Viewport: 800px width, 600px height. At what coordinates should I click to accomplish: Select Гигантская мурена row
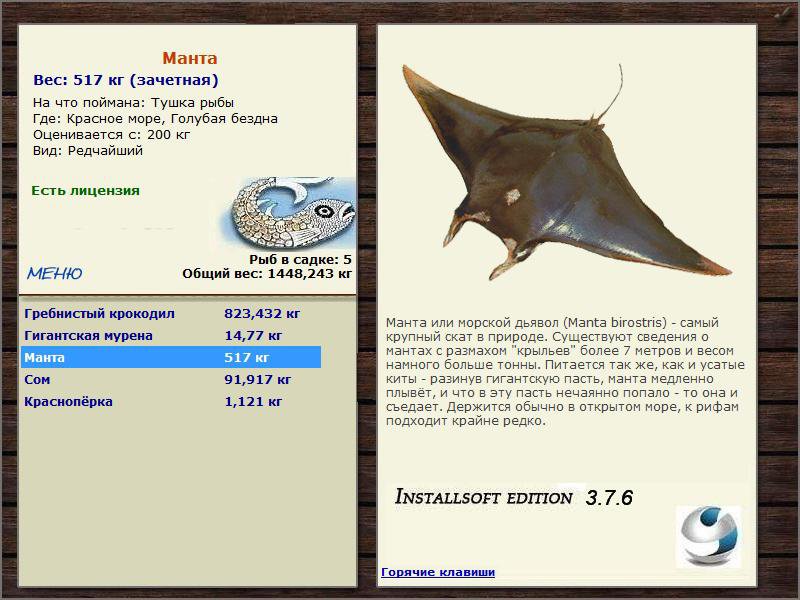pyautogui.click(x=171, y=335)
